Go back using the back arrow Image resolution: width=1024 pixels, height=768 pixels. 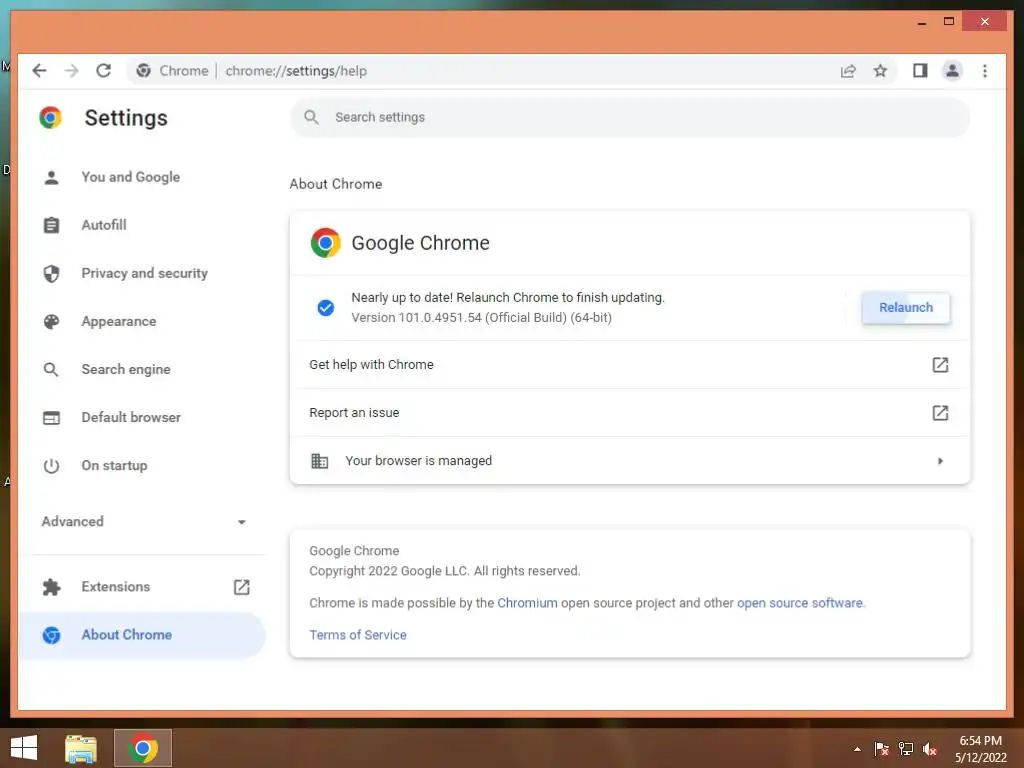39,71
